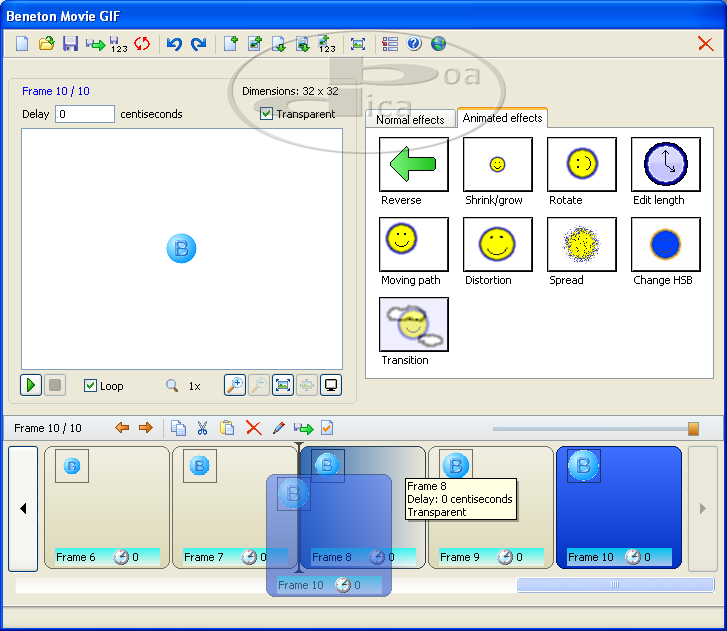Viewport: 727px width, 631px height.
Task: Open the Help question mark icon
Action: (414, 44)
